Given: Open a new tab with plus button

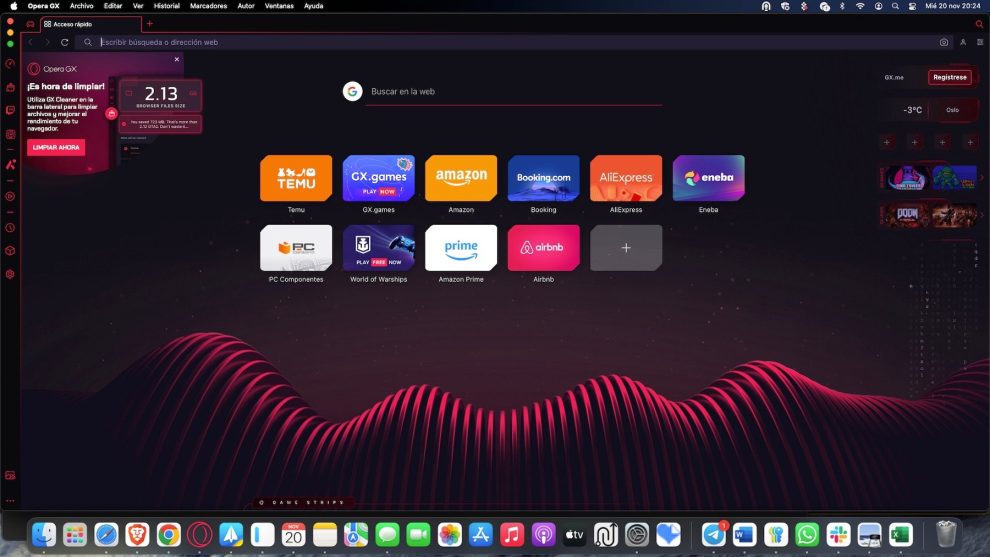Looking at the screenshot, I should coord(150,23).
